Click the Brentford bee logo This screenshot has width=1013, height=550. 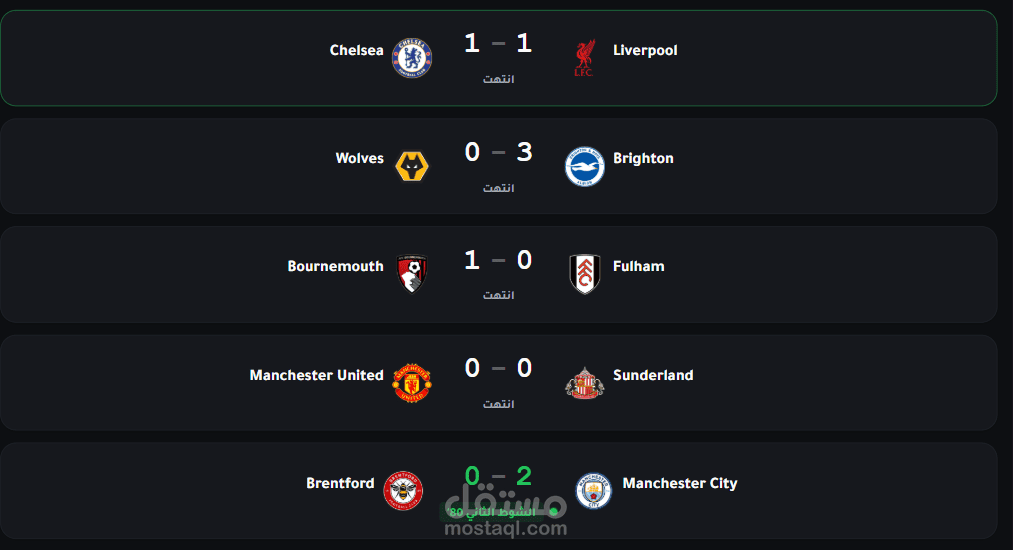(403, 491)
